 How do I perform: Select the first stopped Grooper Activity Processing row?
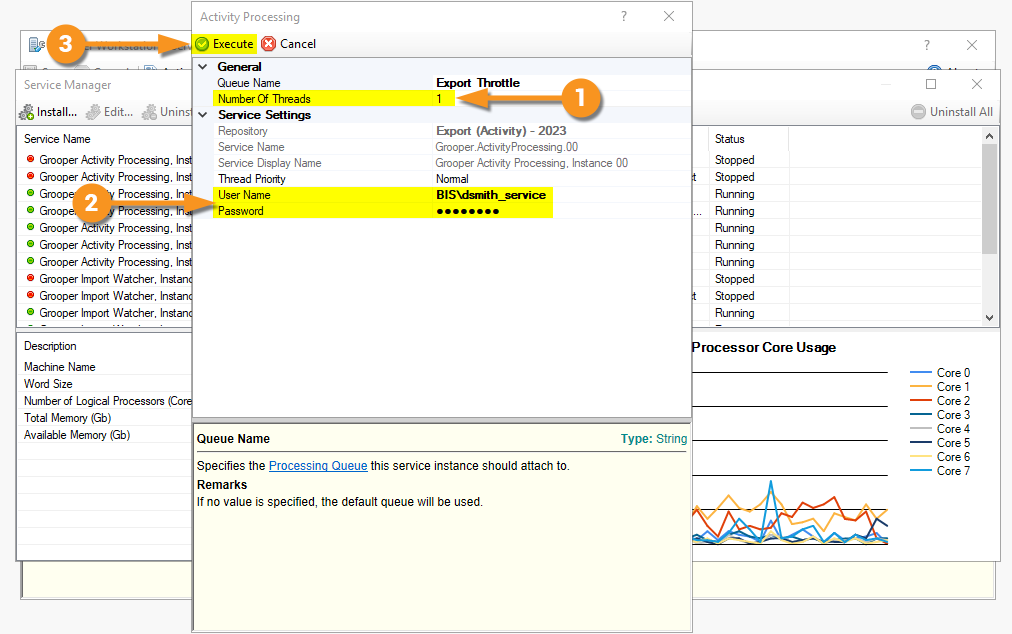106,159
